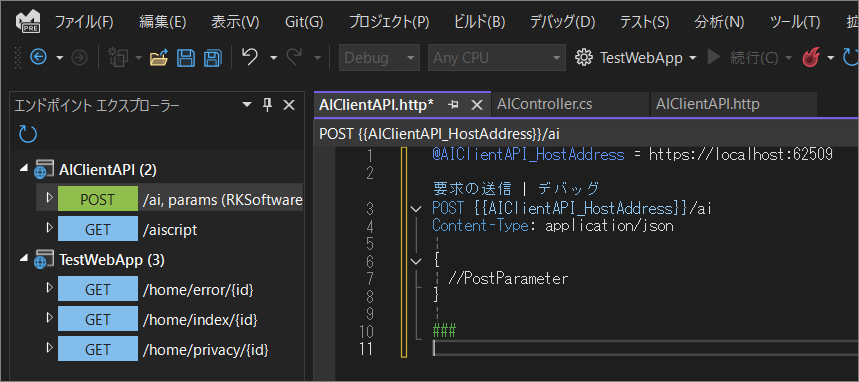
Task: Open the back navigation history dropdown
Action: click(60, 58)
